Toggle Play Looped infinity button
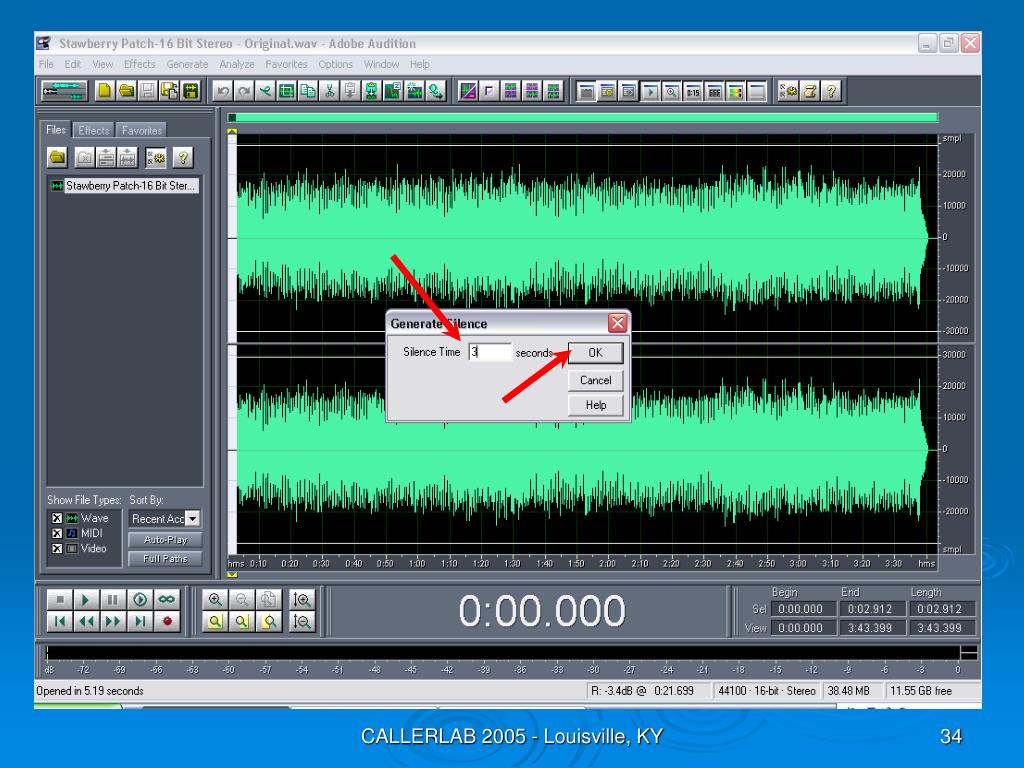 [x=167, y=600]
